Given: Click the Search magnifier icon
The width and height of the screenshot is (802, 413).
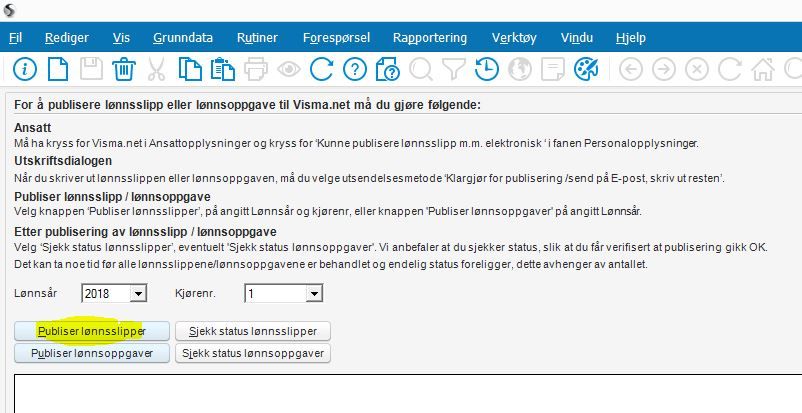Looking at the screenshot, I should pos(420,69).
